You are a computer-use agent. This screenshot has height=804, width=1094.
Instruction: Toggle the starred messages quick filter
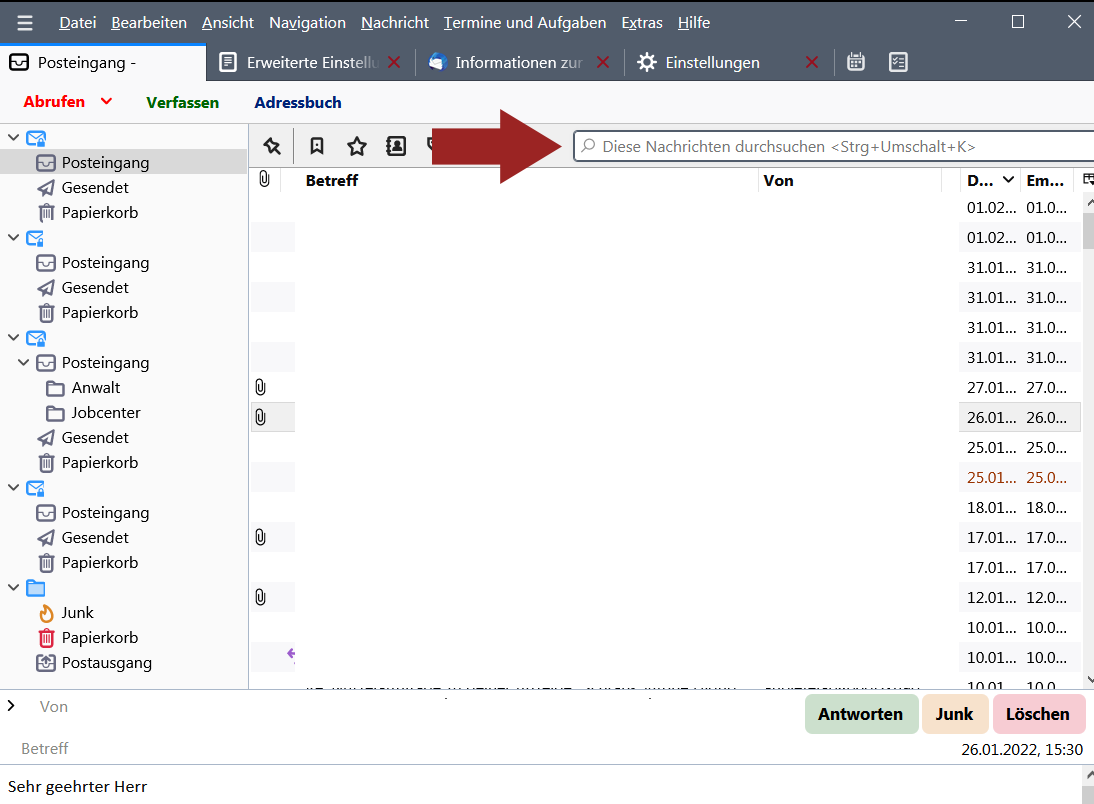click(357, 146)
